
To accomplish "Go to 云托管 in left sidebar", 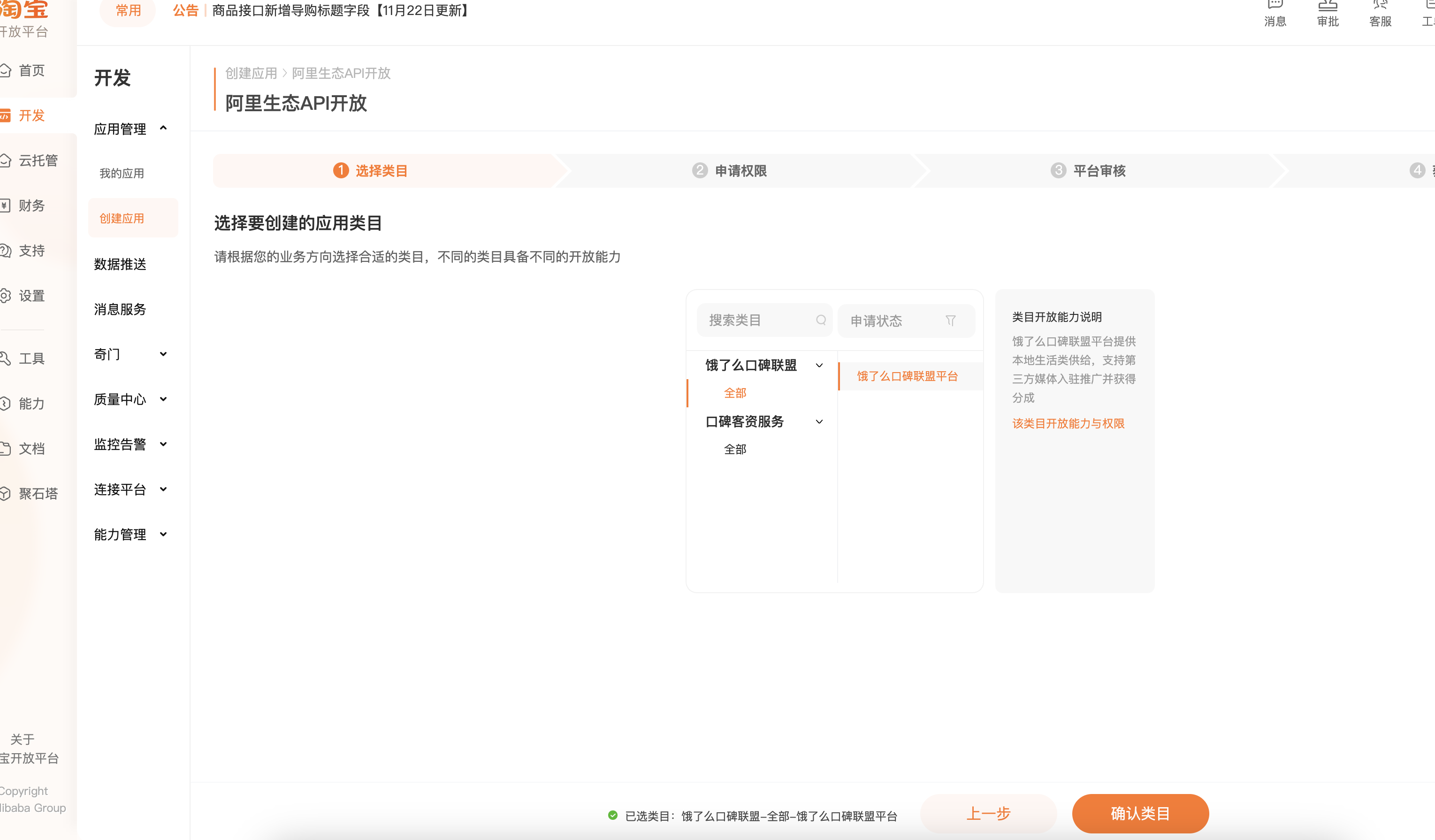I will (x=38, y=160).
